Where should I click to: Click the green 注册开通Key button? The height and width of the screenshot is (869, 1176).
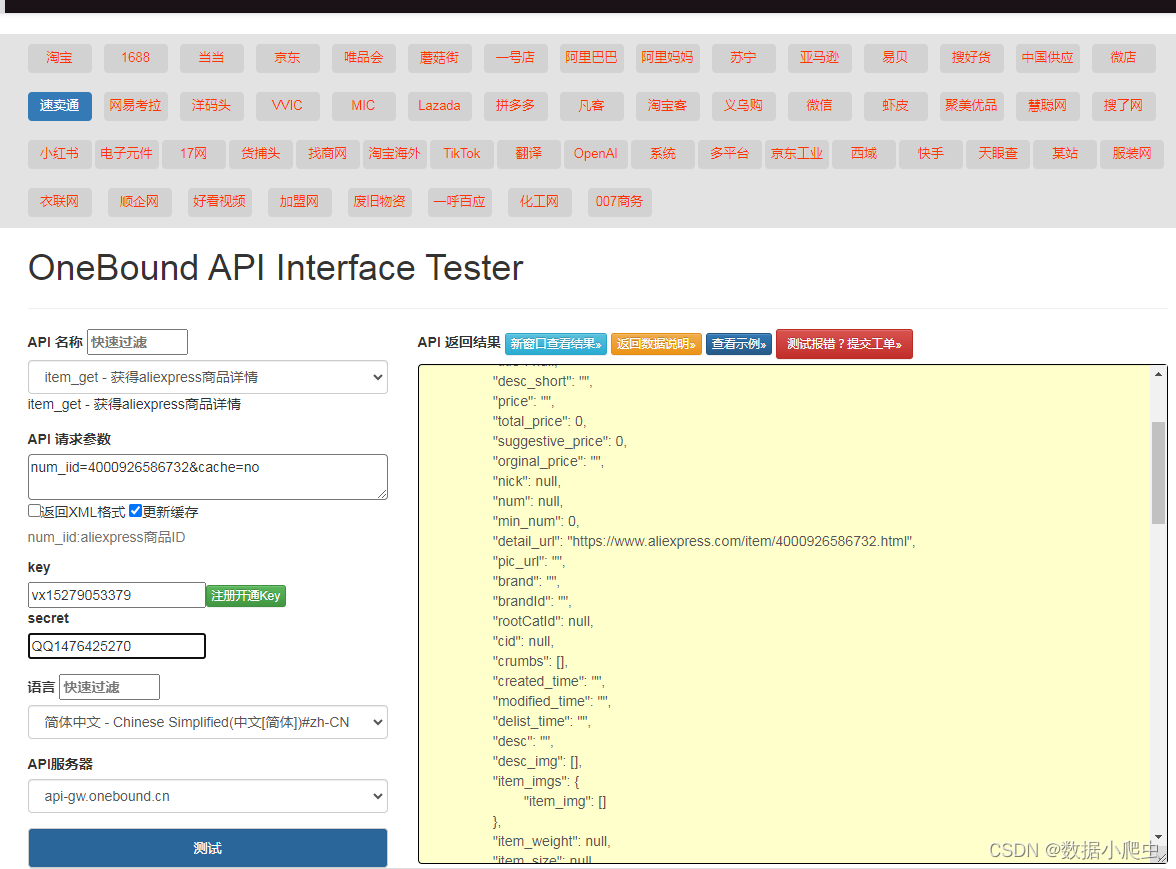click(246, 596)
